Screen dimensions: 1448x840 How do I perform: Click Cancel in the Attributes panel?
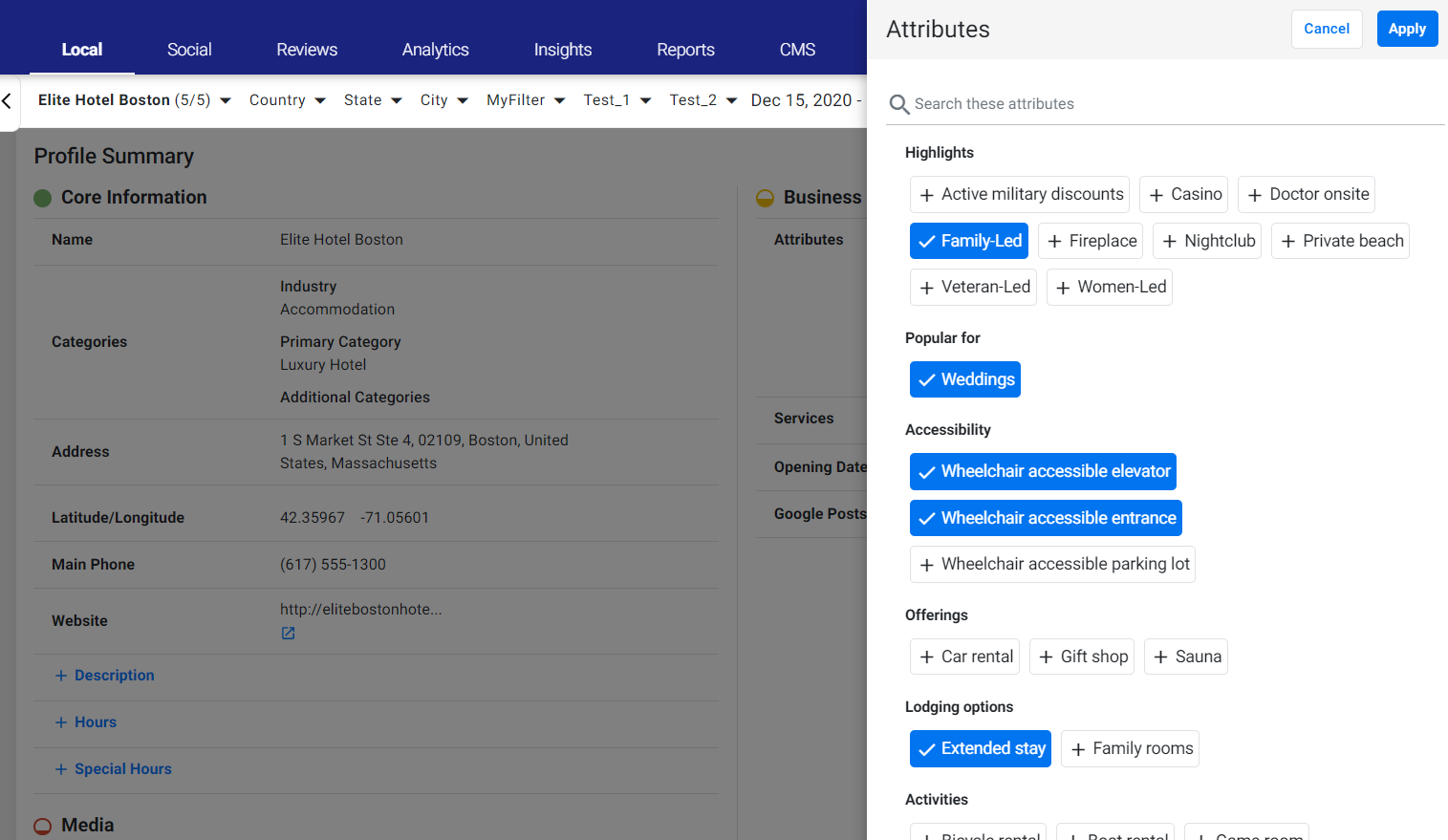click(1327, 29)
